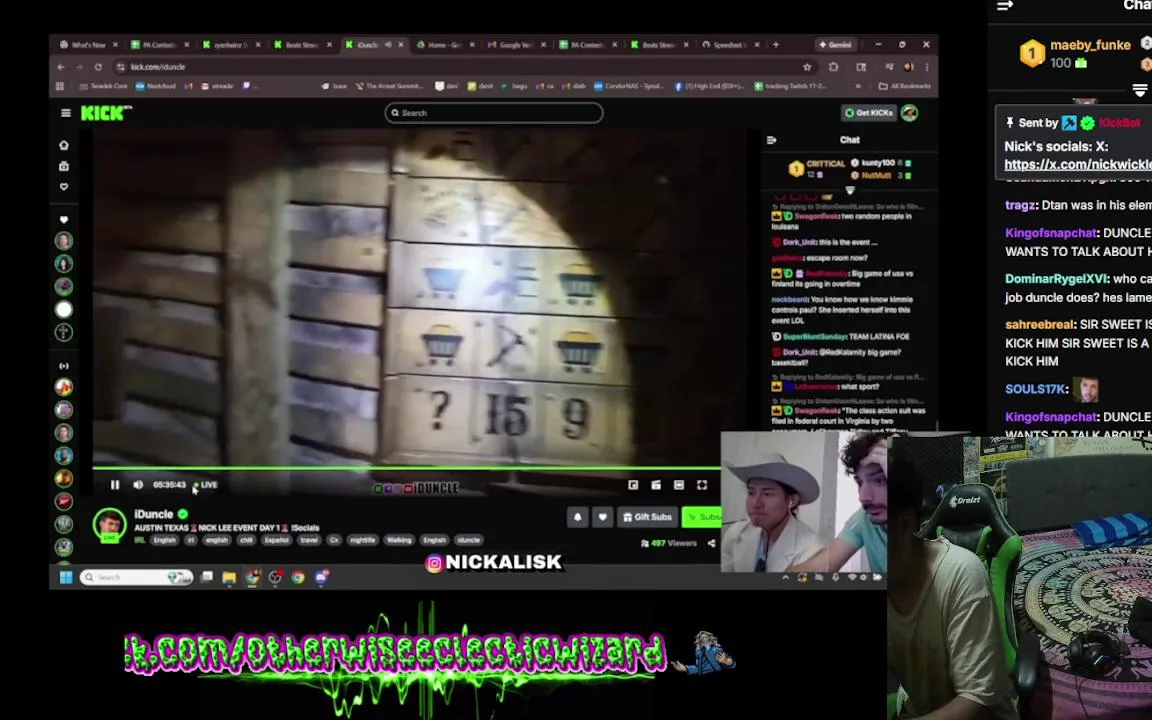Expand system tray hidden icons chevron
1152x720 pixels.
pos(785,577)
